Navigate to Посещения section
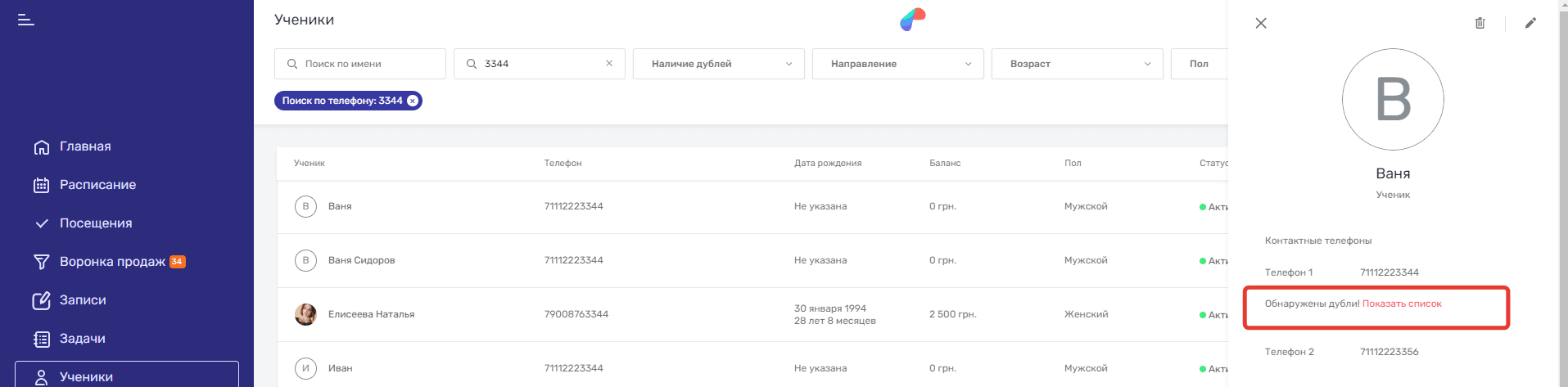This screenshot has height=387, width=1568. click(96, 223)
